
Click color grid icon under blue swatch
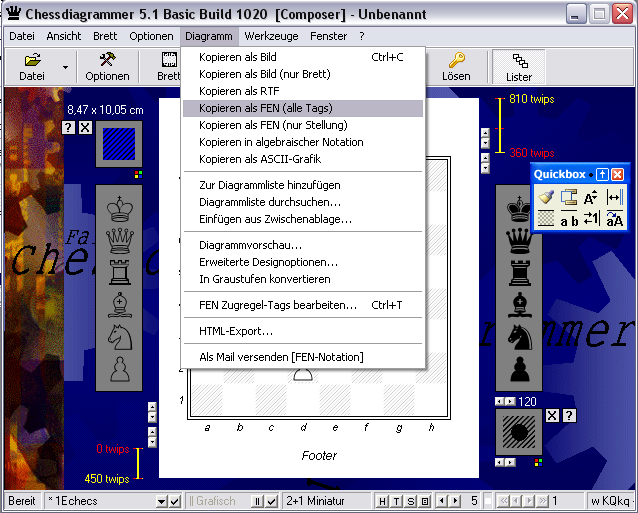(138, 175)
